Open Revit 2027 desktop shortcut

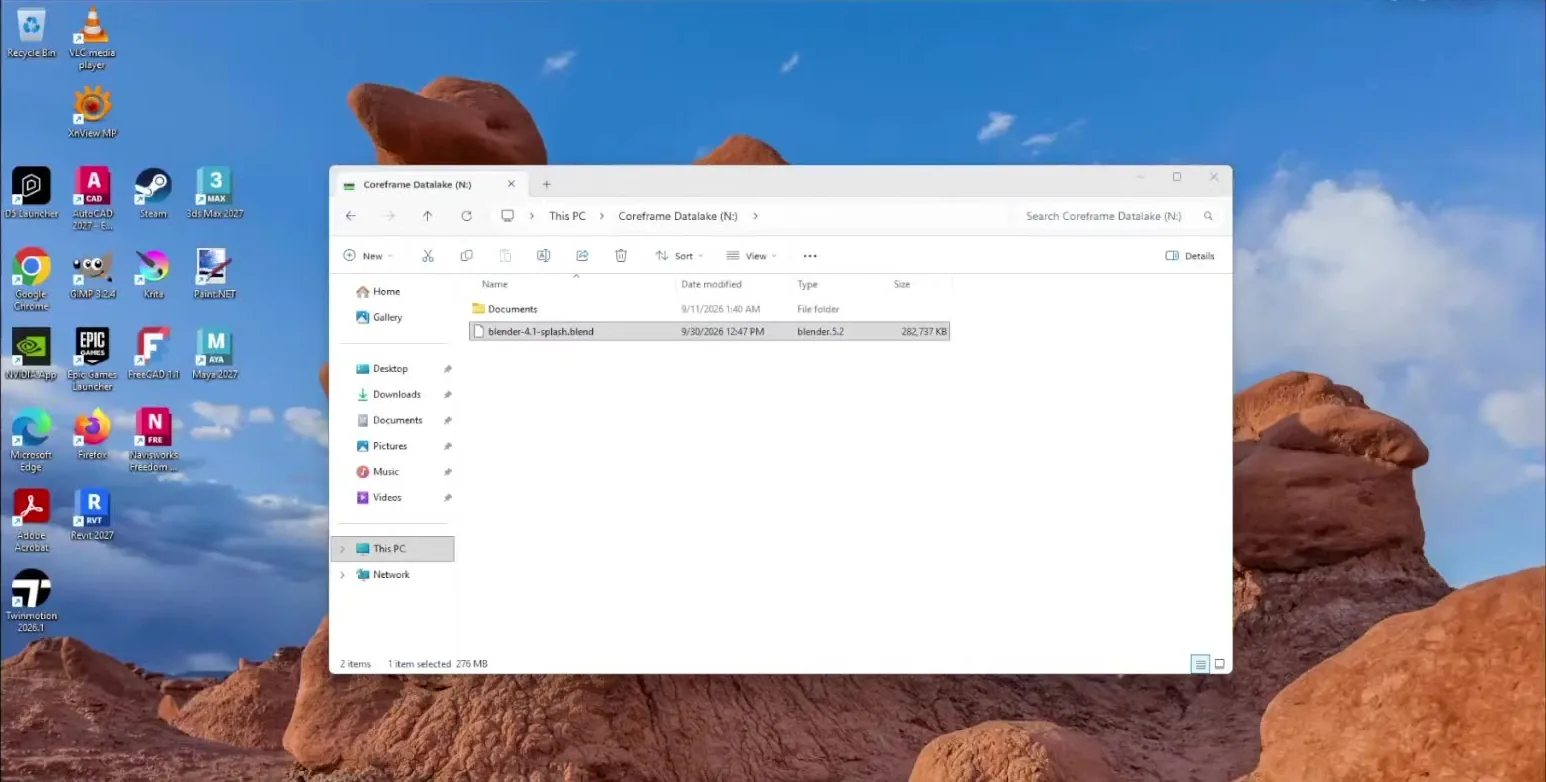click(x=92, y=515)
